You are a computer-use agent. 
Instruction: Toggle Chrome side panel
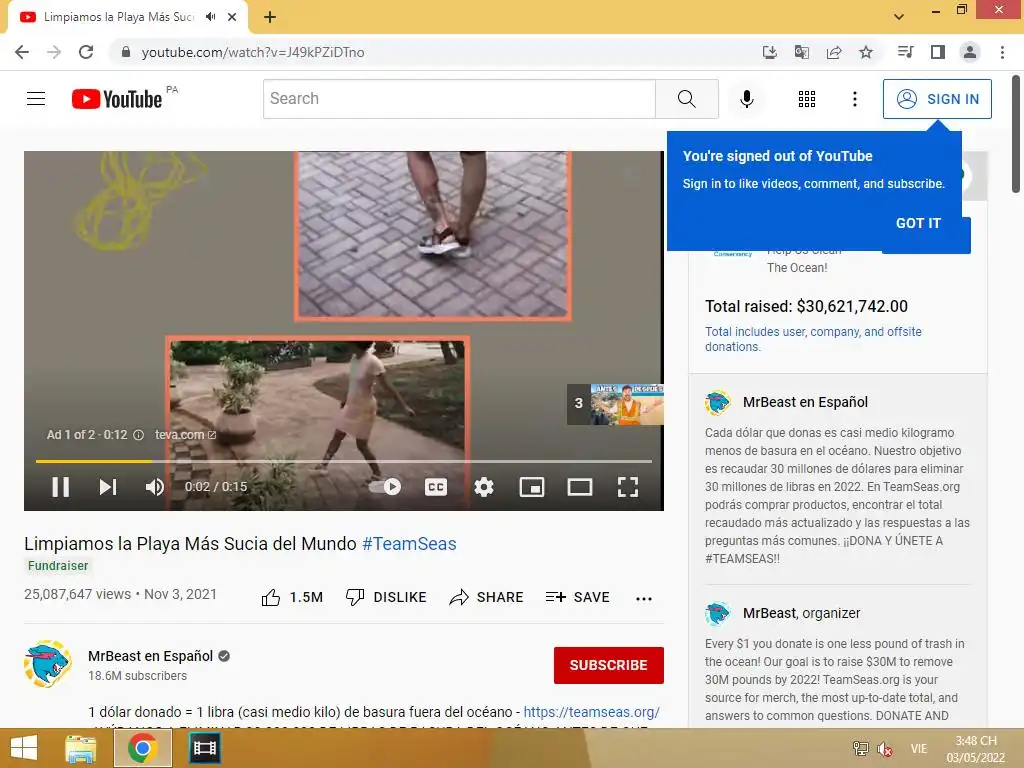pyautogui.click(x=938, y=52)
